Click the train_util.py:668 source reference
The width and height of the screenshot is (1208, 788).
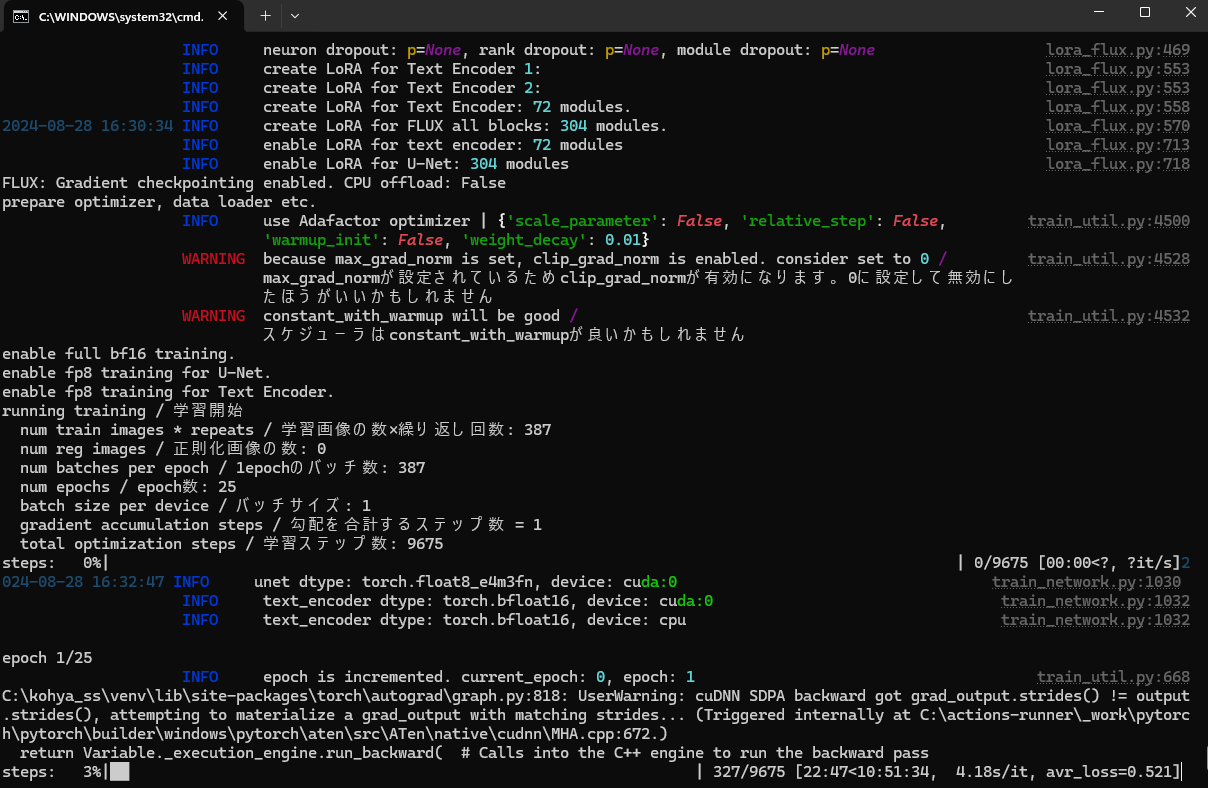(x=1114, y=677)
